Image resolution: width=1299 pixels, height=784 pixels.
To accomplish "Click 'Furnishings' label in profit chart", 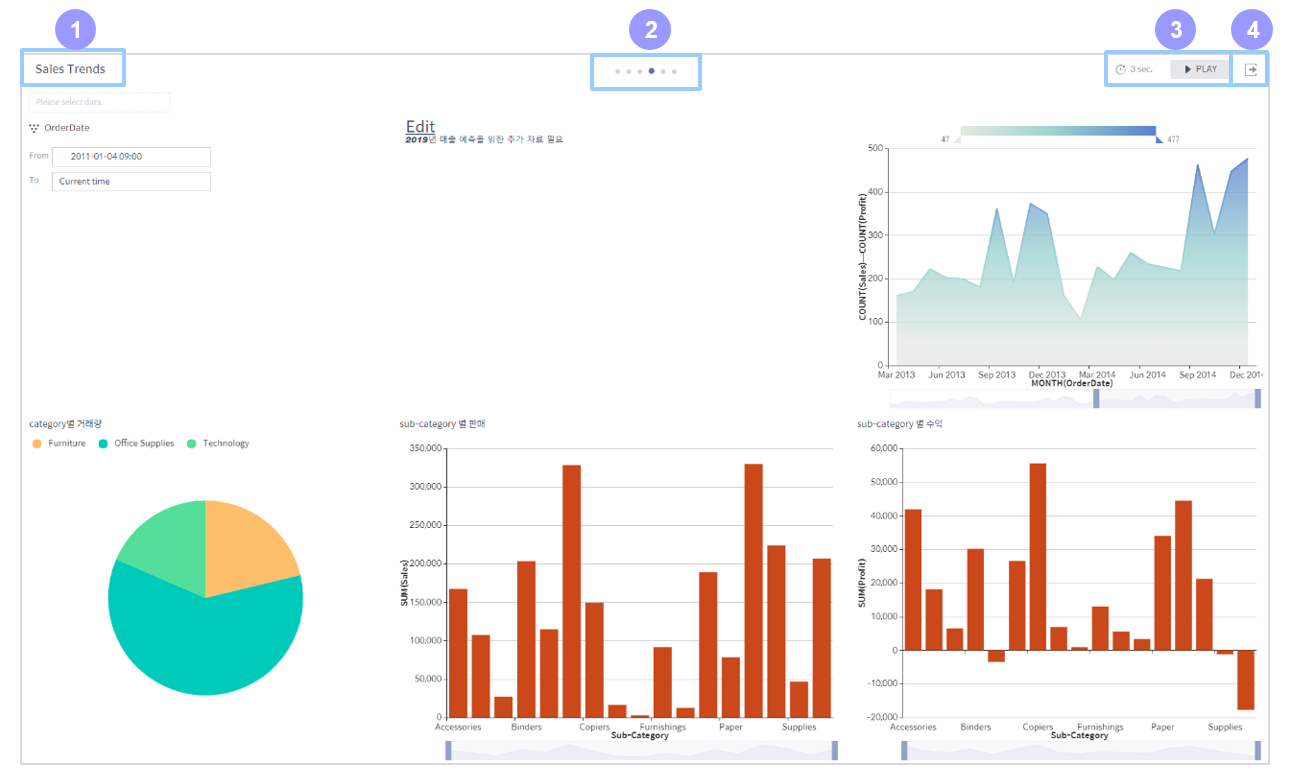I will tap(1100, 727).
